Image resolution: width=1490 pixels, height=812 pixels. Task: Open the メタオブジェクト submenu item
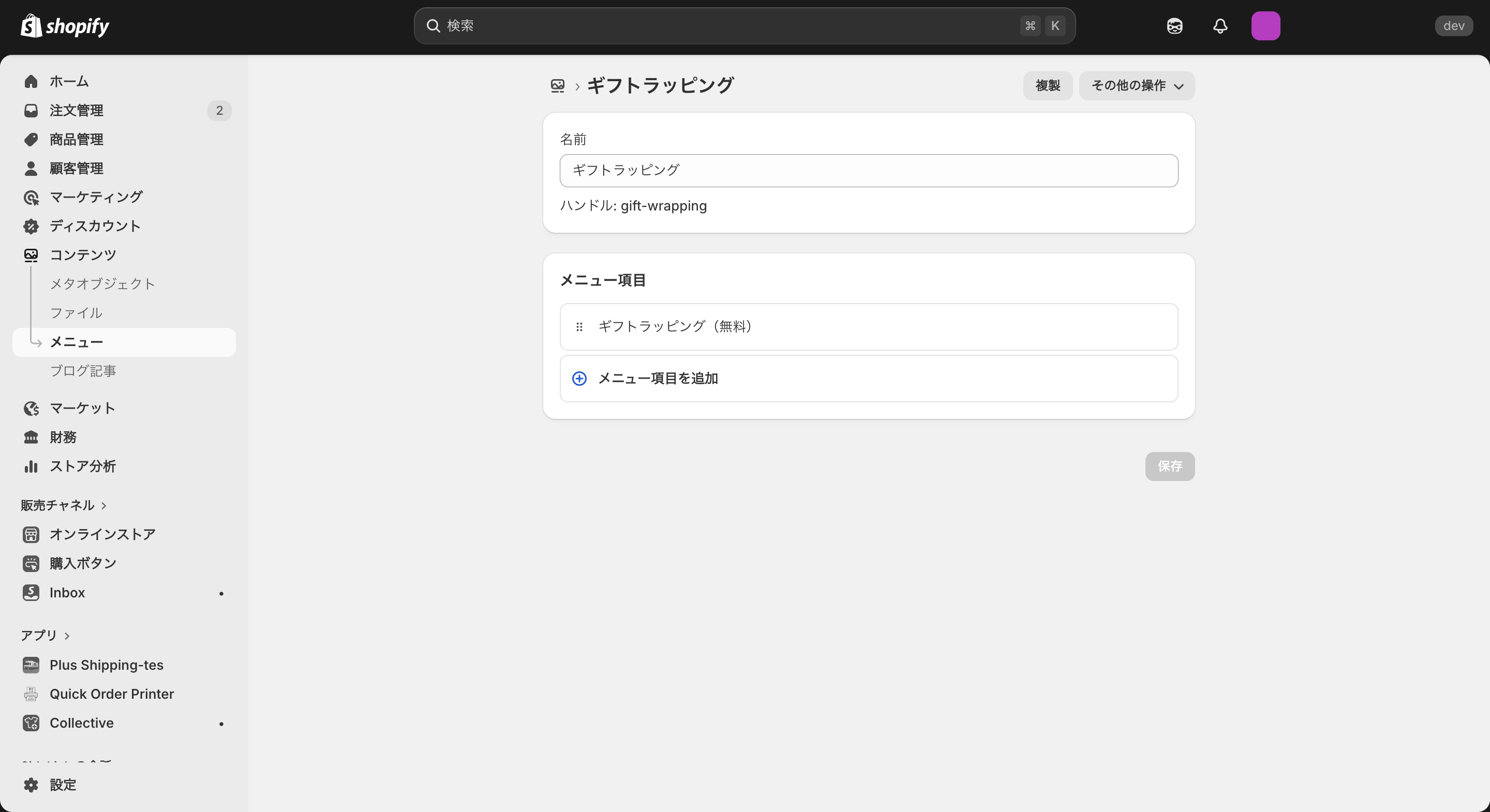click(102, 284)
